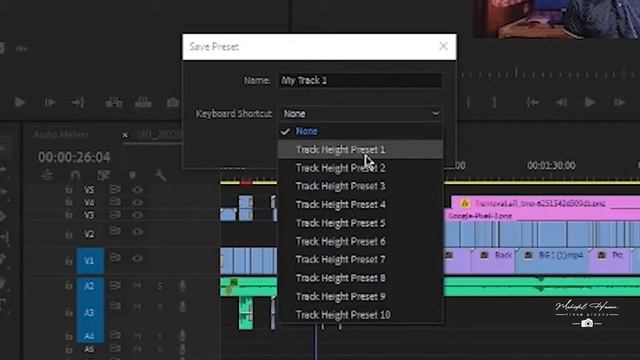Select the BG 1 (1).mp4 clip

click(553, 260)
